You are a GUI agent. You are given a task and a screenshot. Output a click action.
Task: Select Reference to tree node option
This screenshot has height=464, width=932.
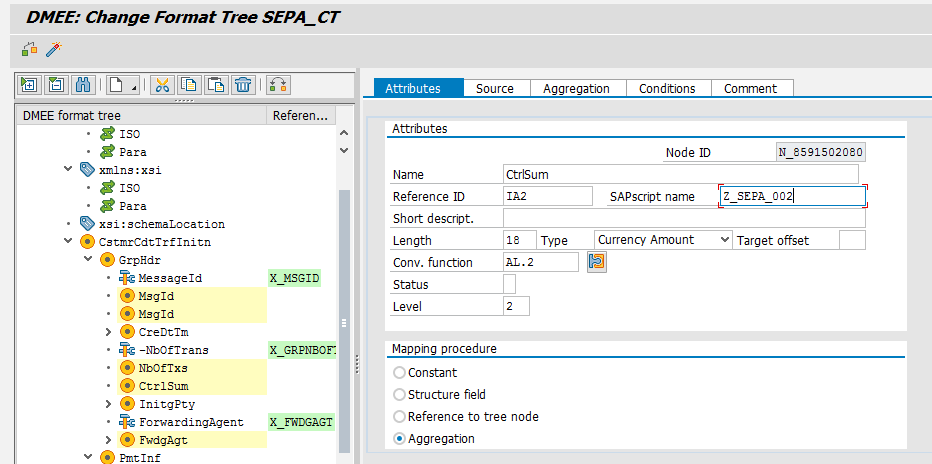pos(400,416)
